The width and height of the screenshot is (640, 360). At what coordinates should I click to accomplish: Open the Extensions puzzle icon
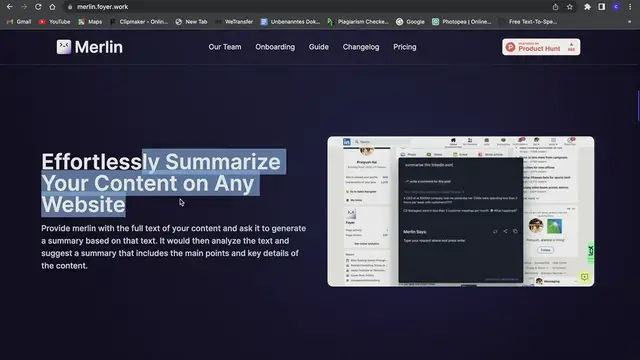click(587, 7)
